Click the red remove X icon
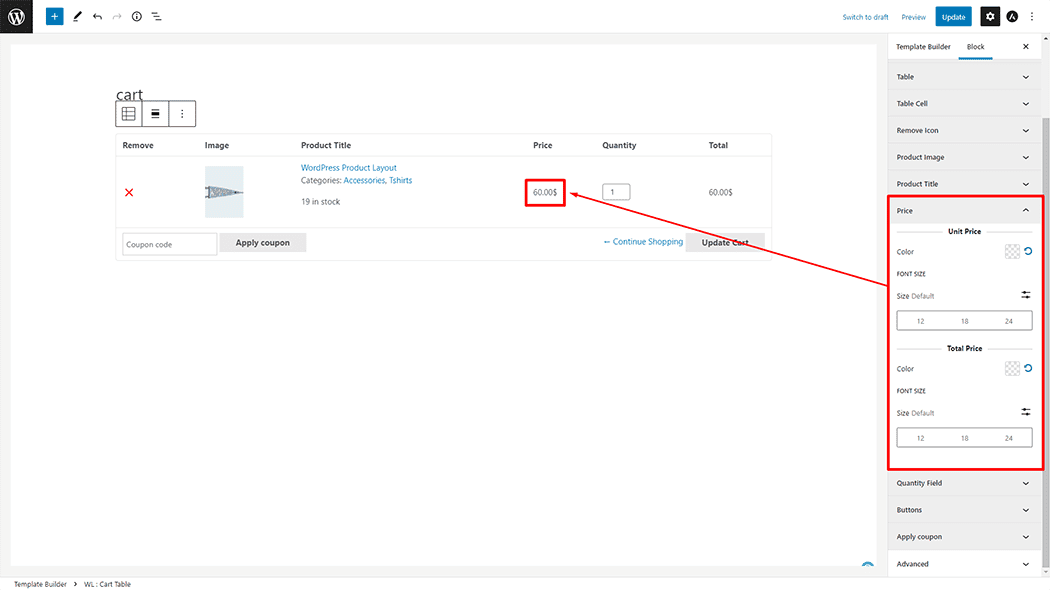This screenshot has width=1050, height=590. pos(129,192)
